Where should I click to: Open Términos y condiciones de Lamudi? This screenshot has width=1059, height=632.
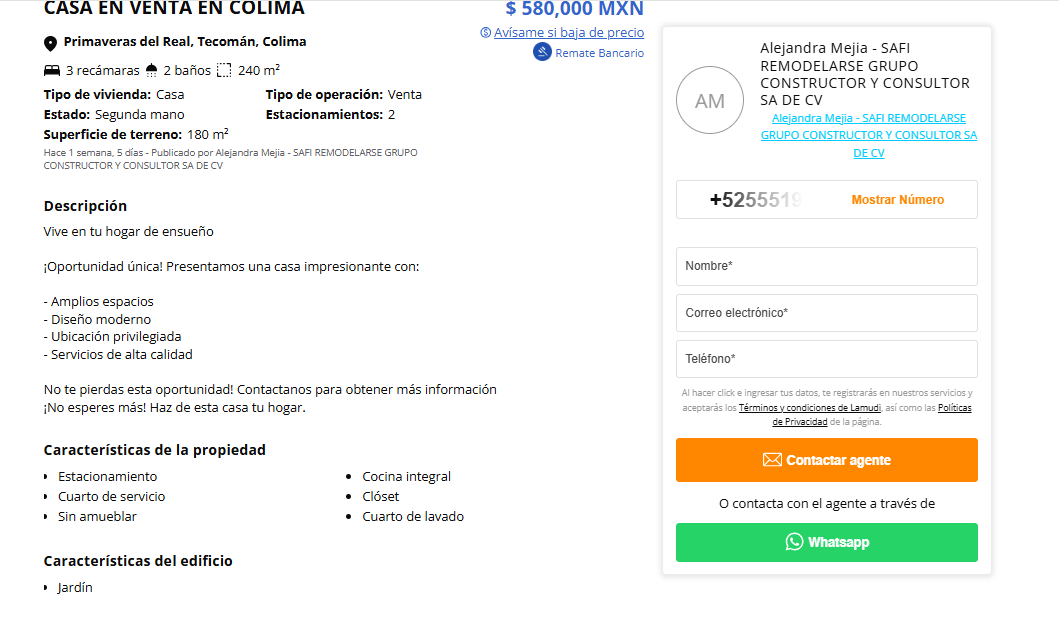(809, 408)
